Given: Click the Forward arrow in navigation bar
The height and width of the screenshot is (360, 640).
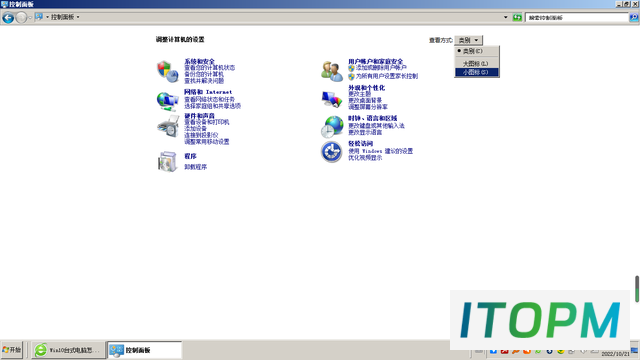Looking at the screenshot, I should (21, 18).
